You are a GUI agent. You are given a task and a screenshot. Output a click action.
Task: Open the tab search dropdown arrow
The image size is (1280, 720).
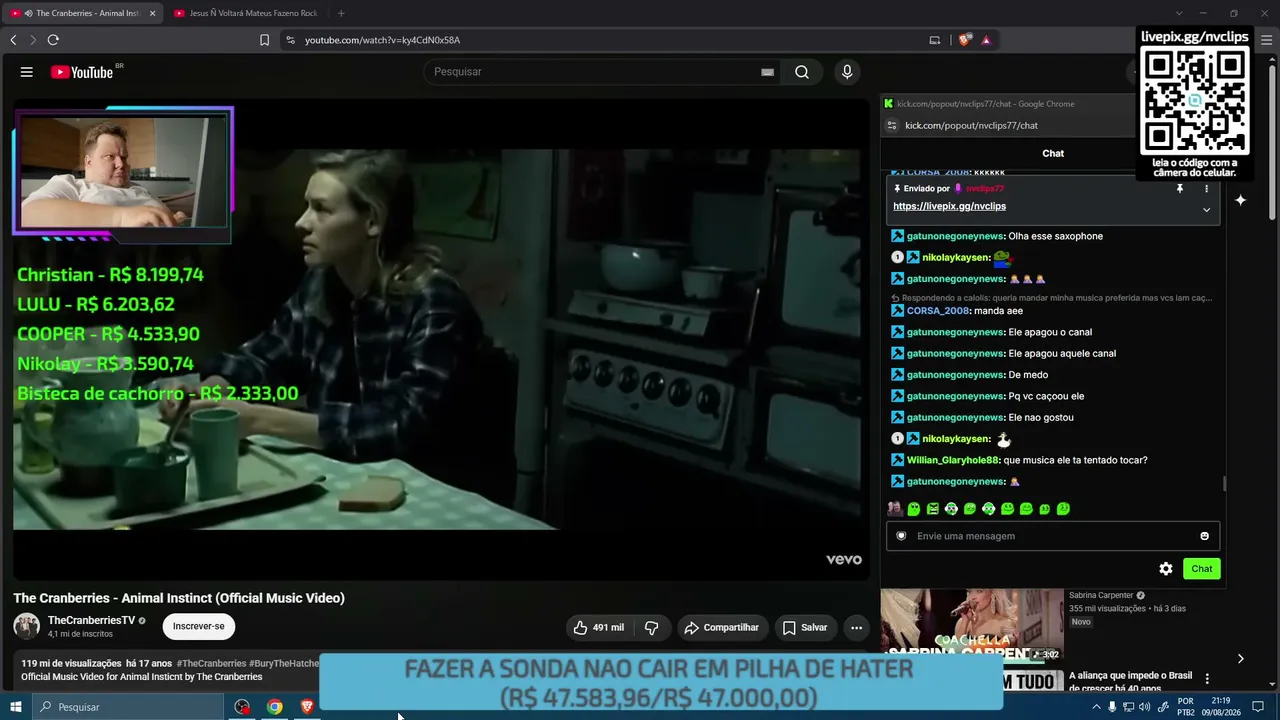coord(1179,13)
